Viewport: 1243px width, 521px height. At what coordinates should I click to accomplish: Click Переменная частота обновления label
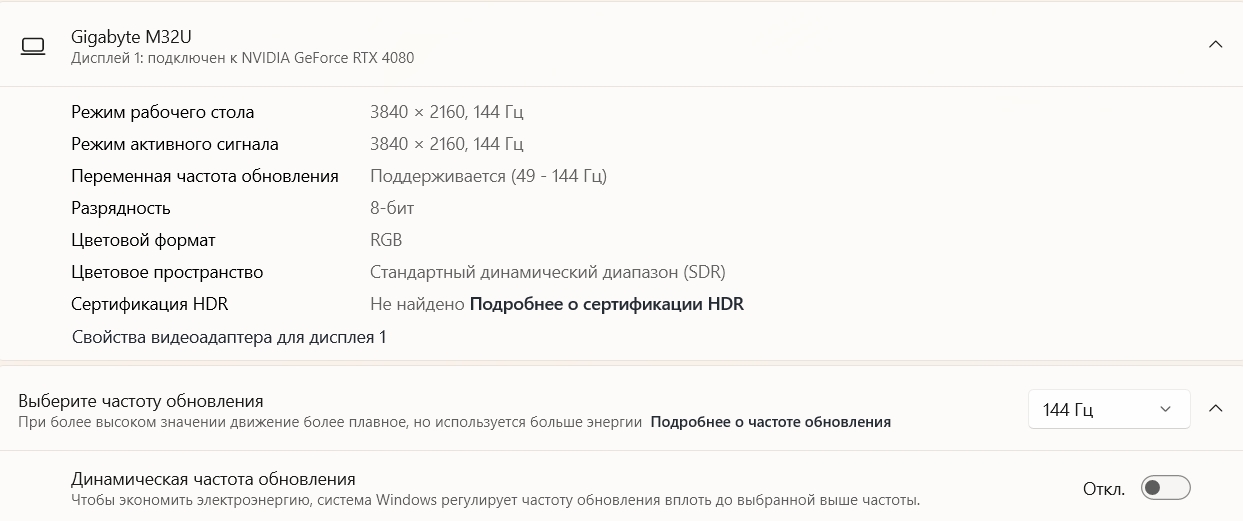205,176
